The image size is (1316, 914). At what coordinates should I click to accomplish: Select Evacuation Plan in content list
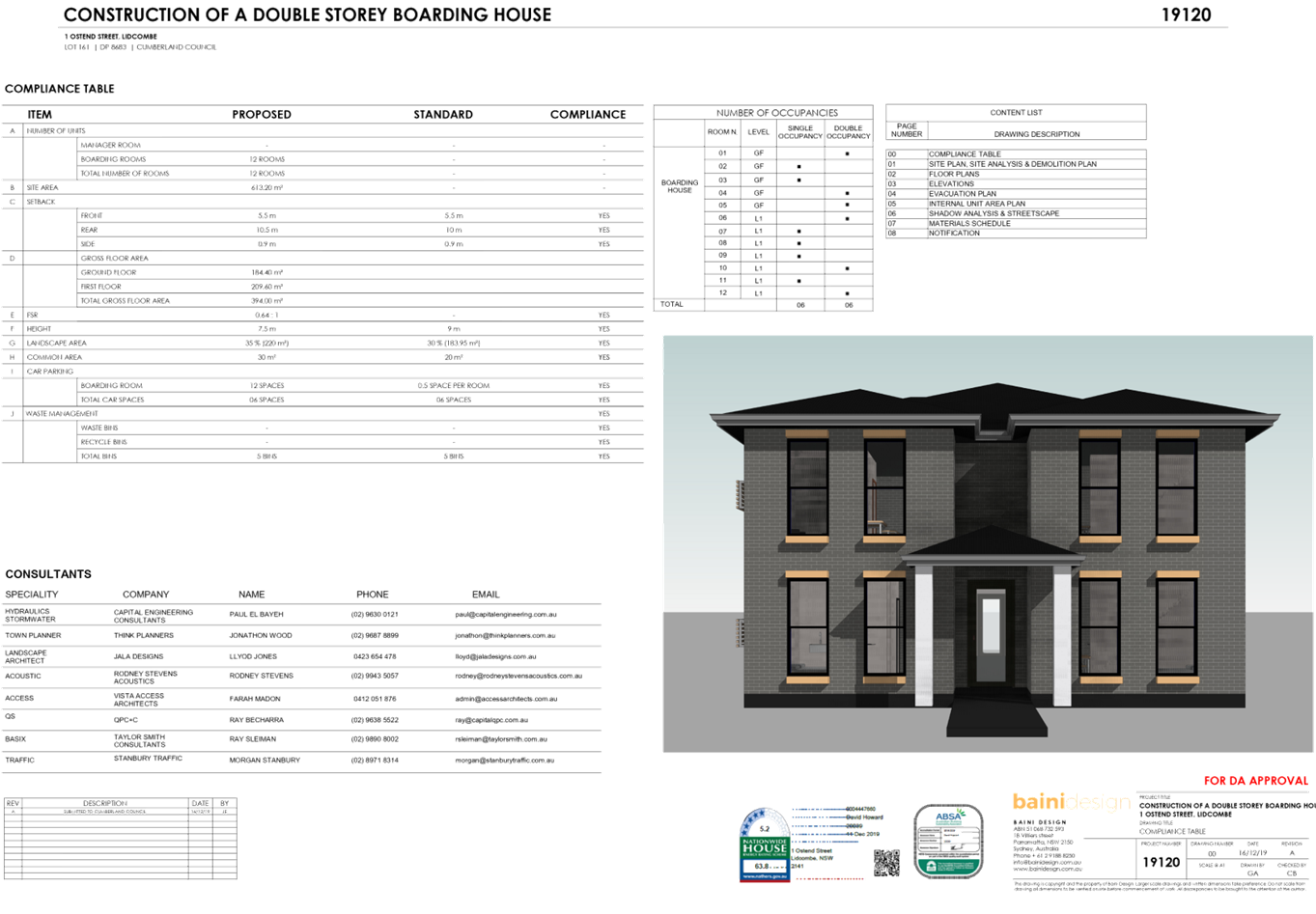coord(962,194)
